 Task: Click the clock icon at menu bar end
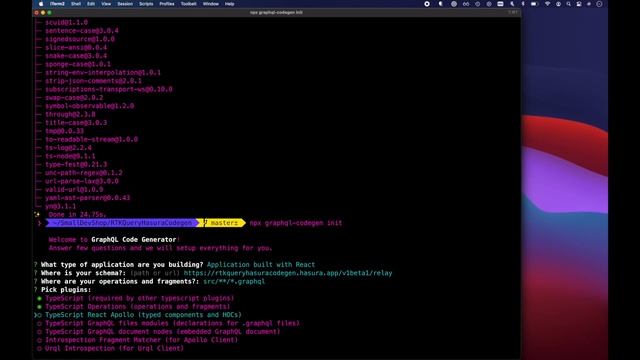point(599,4)
